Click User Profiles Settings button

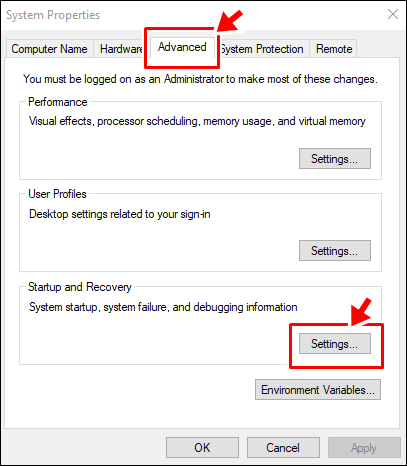(335, 250)
